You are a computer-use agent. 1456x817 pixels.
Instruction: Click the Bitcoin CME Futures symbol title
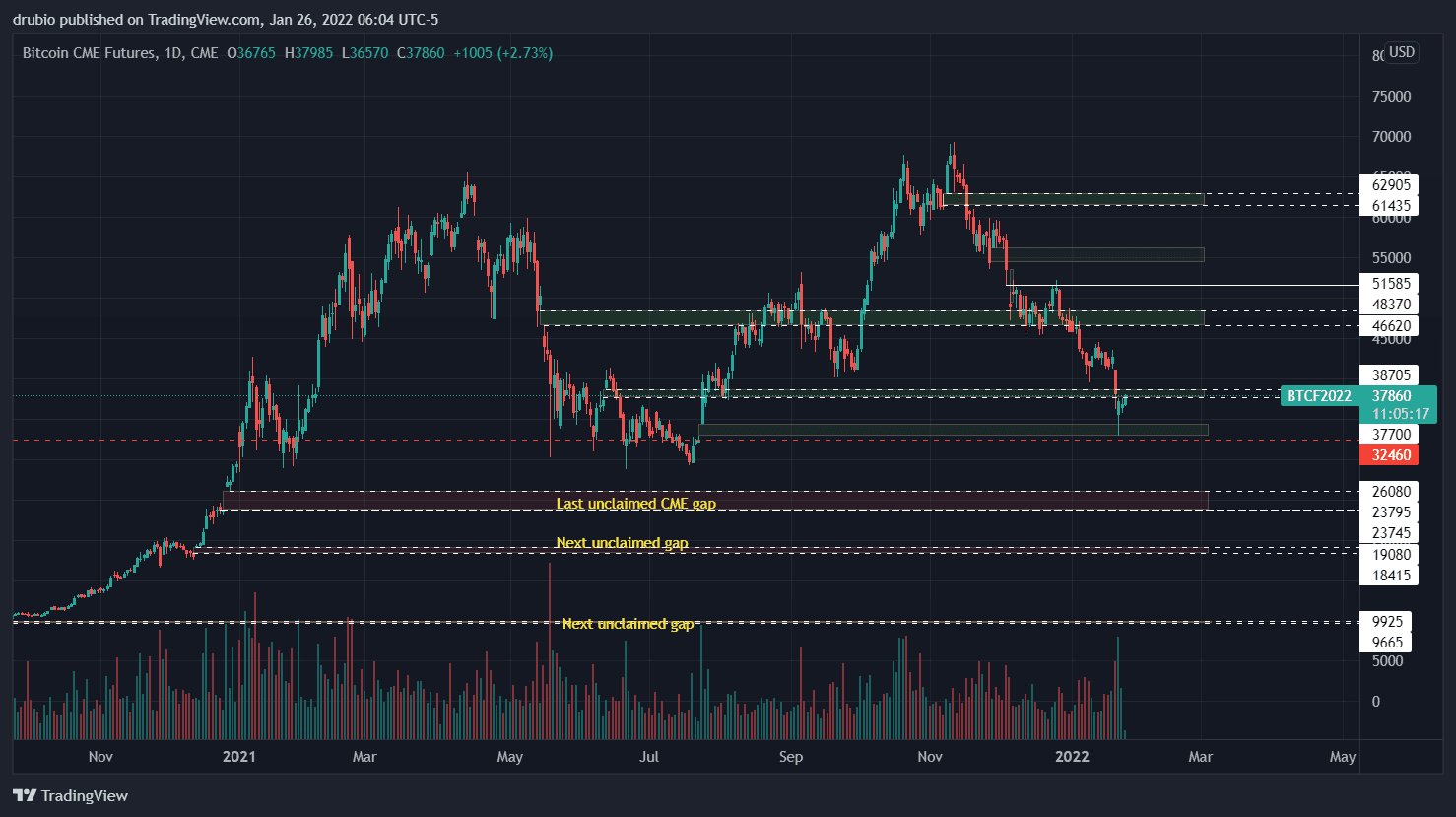pos(89,53)
